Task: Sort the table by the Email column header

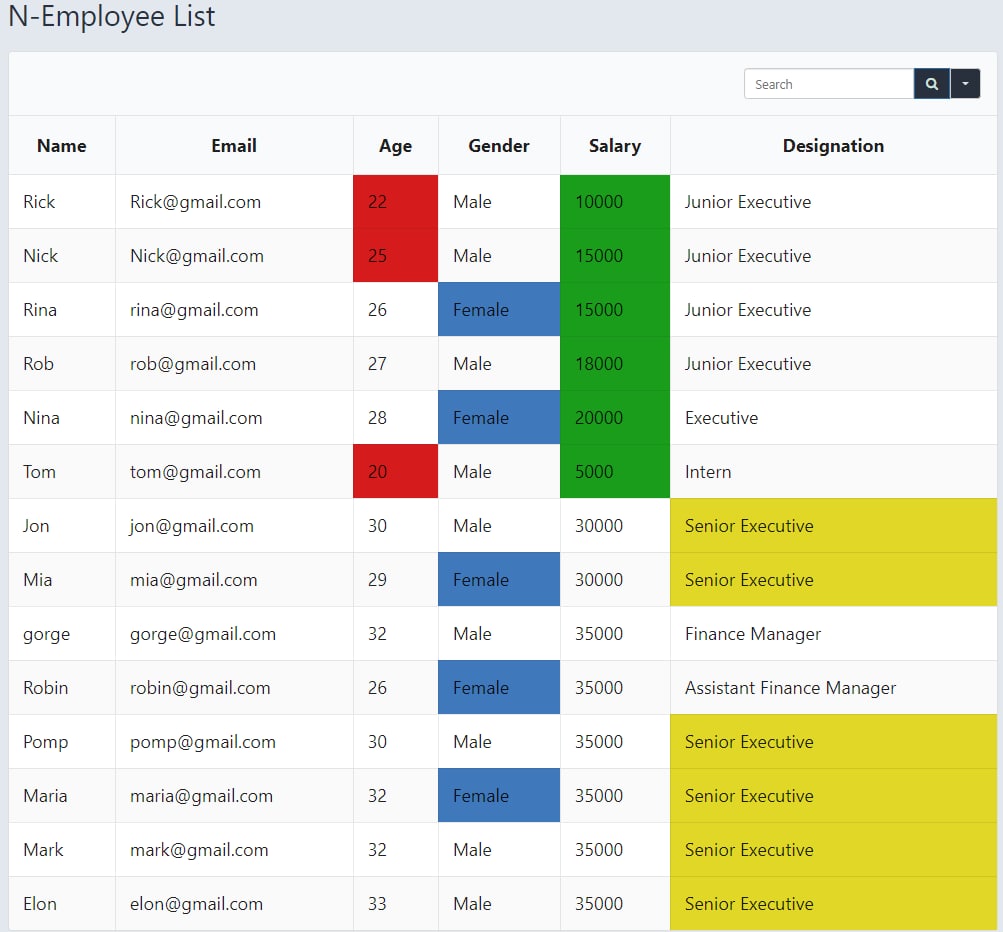Action: click(x=233, y=145)
